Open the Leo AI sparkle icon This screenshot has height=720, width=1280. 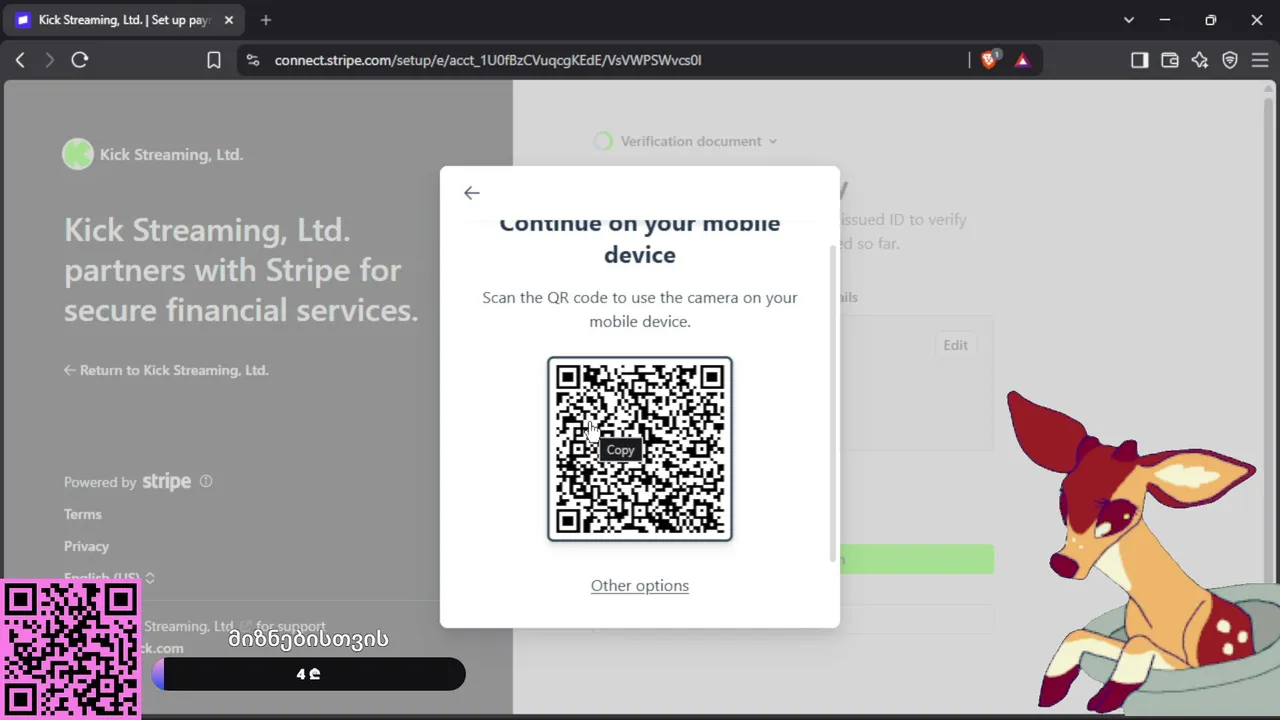1200,60
